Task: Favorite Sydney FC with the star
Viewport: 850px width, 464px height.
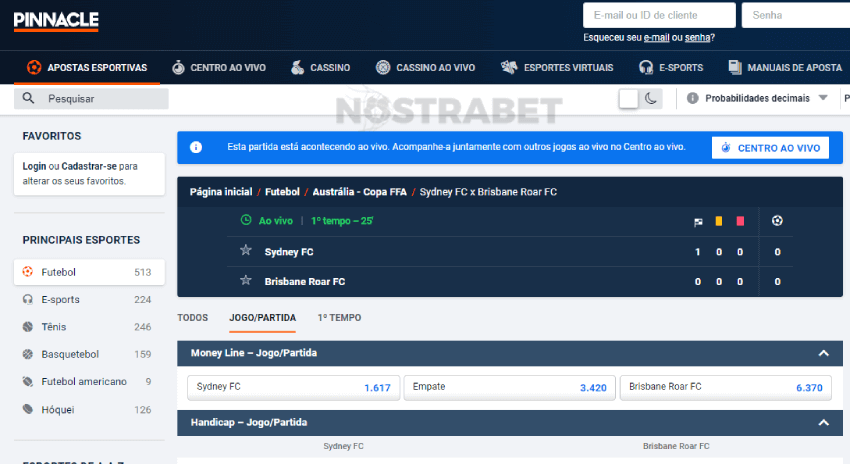Action: pos(246,250)
